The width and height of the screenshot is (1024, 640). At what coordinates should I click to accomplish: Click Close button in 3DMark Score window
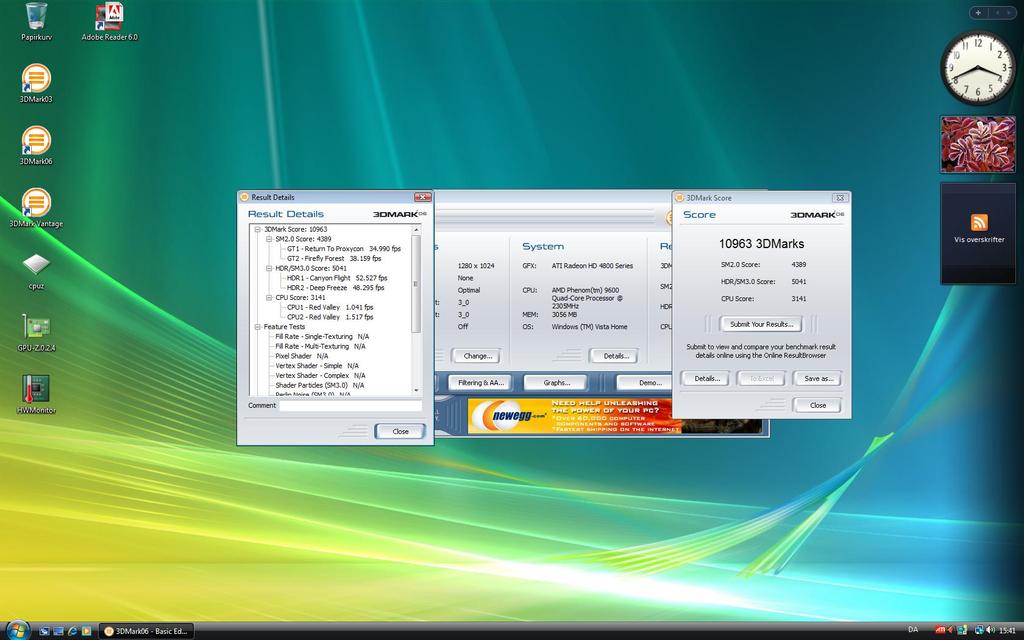click(818, 406)
